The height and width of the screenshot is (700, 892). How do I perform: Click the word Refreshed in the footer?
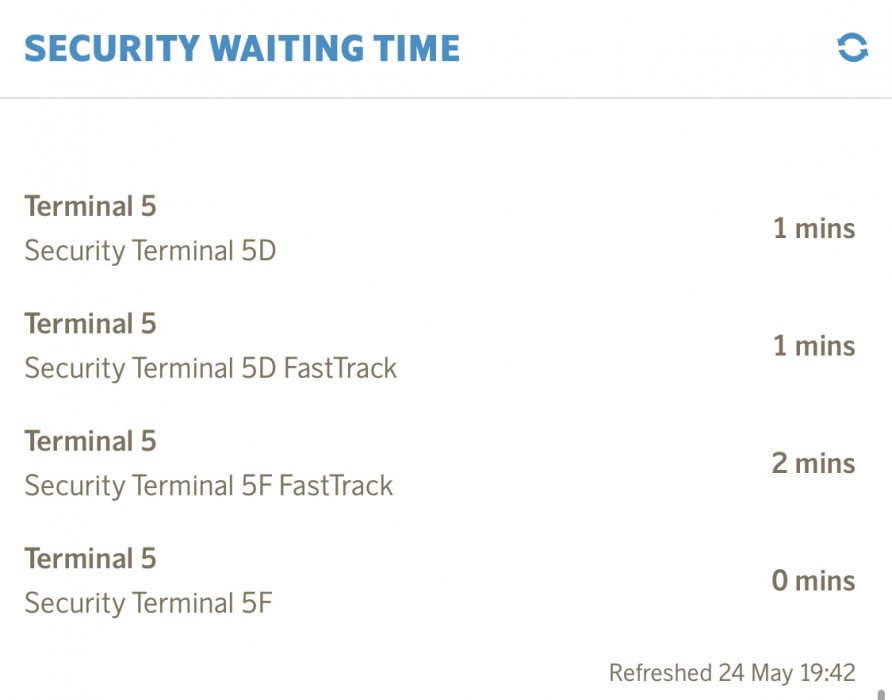click(661, 672)
